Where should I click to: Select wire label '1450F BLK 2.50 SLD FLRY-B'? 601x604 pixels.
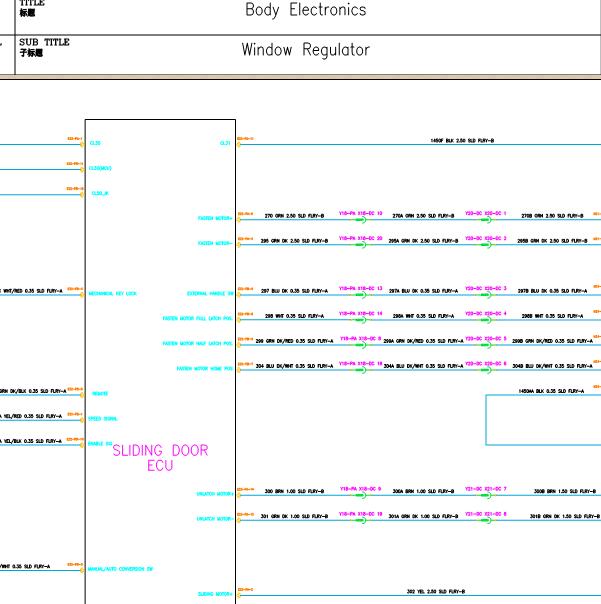pyautogui.click(x=462, y=141)
